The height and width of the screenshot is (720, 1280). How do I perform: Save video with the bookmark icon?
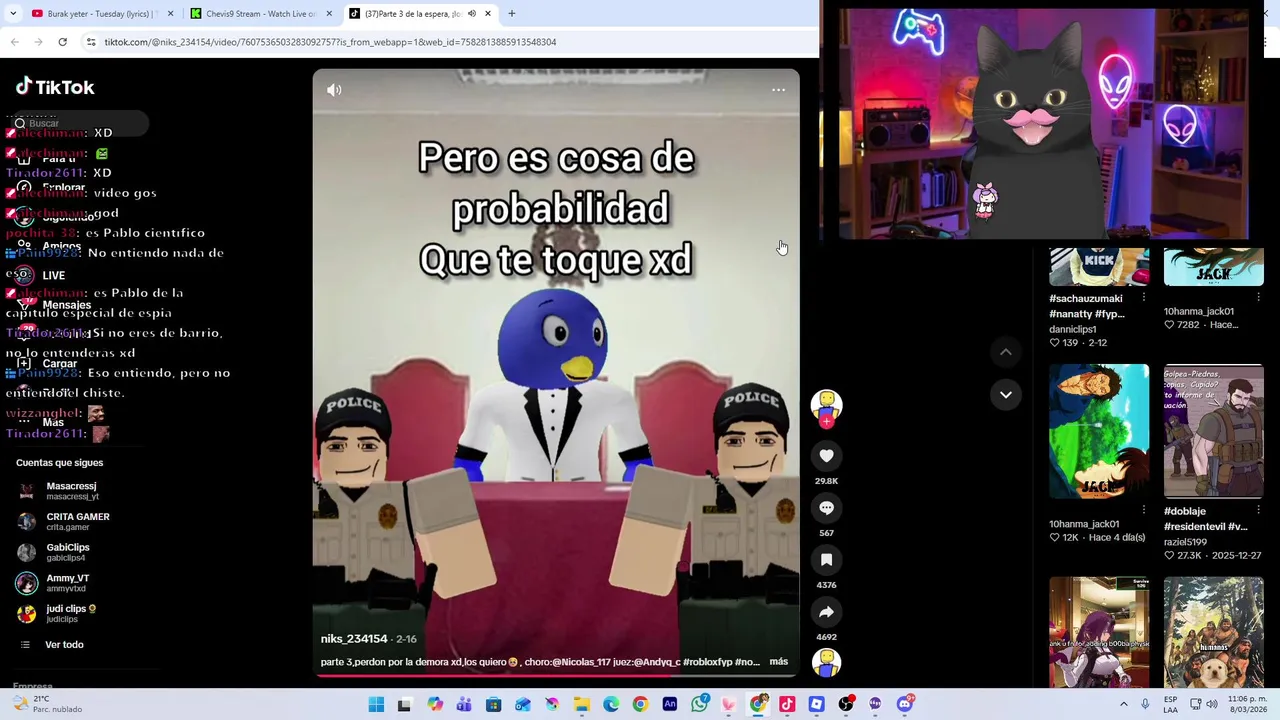point(826,560)
